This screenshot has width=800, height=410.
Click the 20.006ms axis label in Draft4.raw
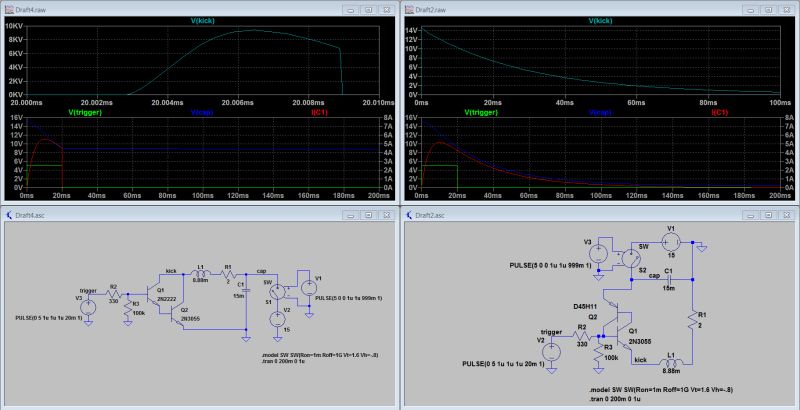(x=239, y=102)
